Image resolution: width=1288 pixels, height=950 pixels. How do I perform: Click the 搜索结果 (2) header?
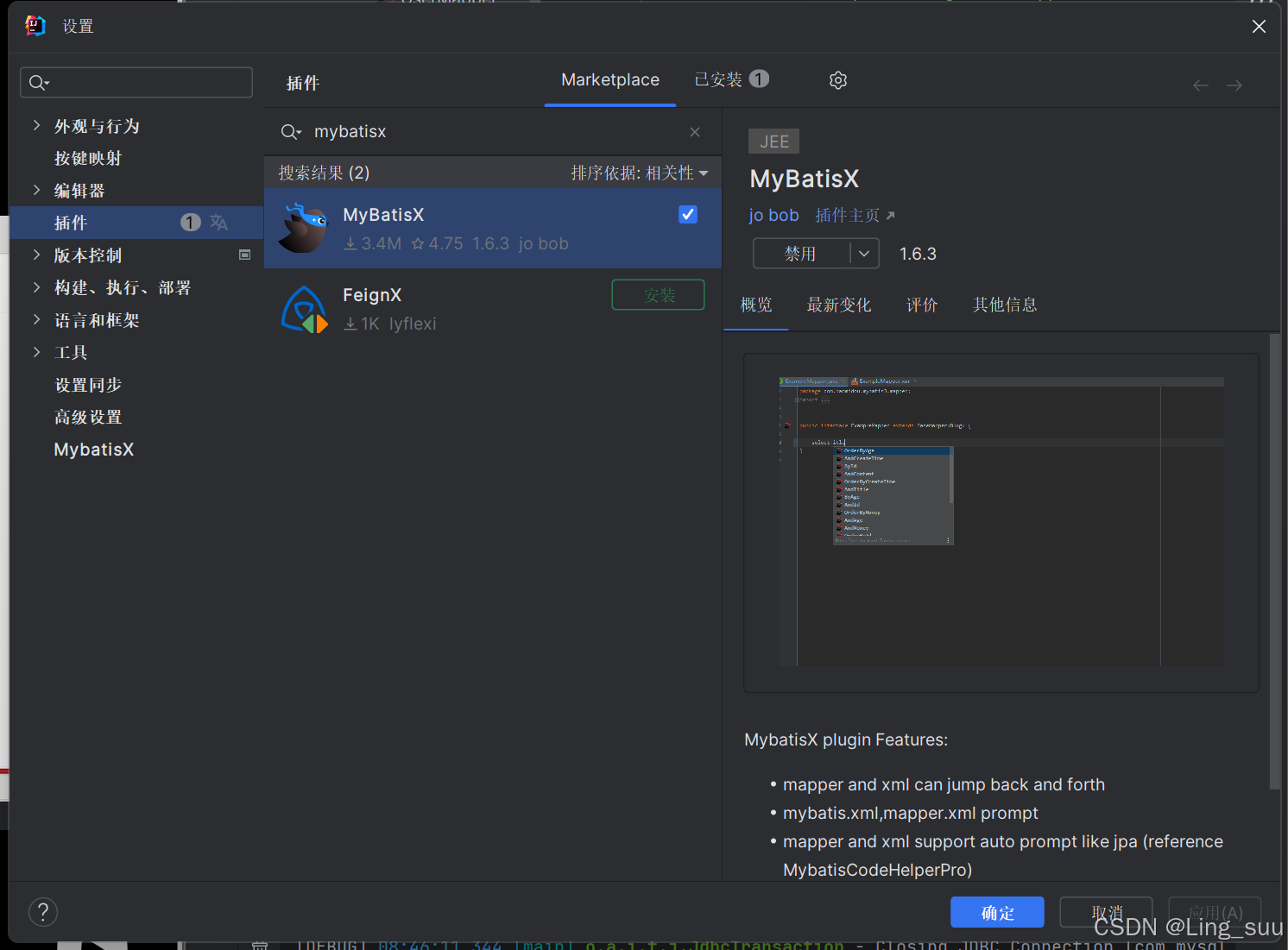324,173
